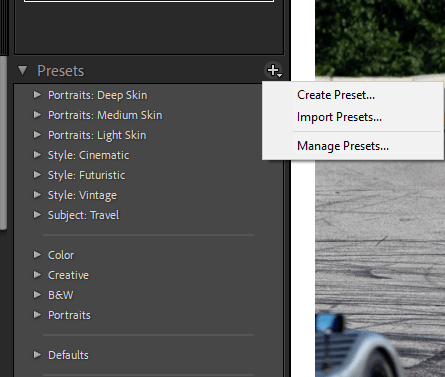This screenshot has width=445, height=377.
Task: Choose Create Preset... from the menu
Action: (336, 95)
